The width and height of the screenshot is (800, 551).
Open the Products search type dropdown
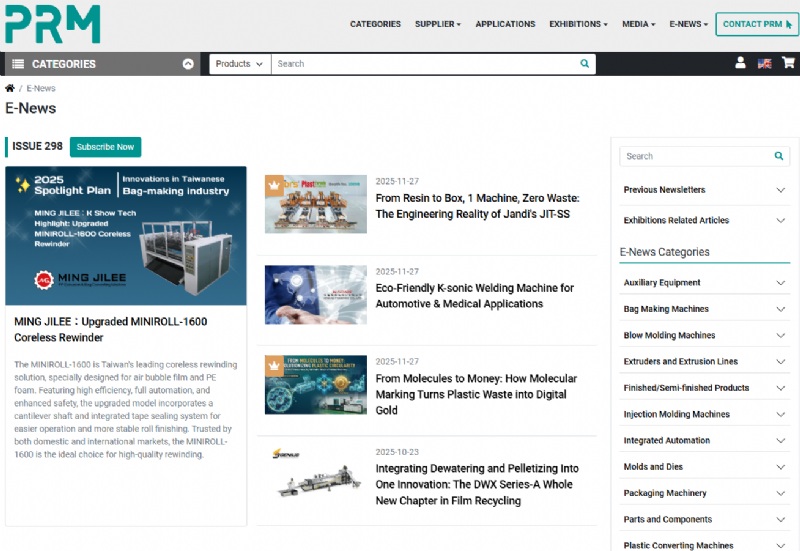[x=239, y=64]
